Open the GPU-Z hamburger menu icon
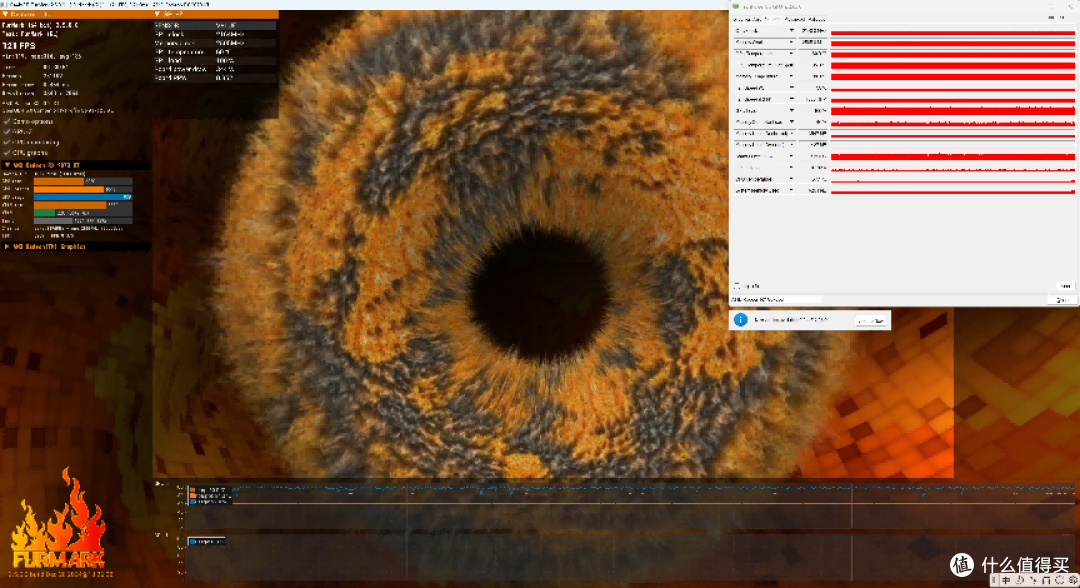 tap(1062, 18)
